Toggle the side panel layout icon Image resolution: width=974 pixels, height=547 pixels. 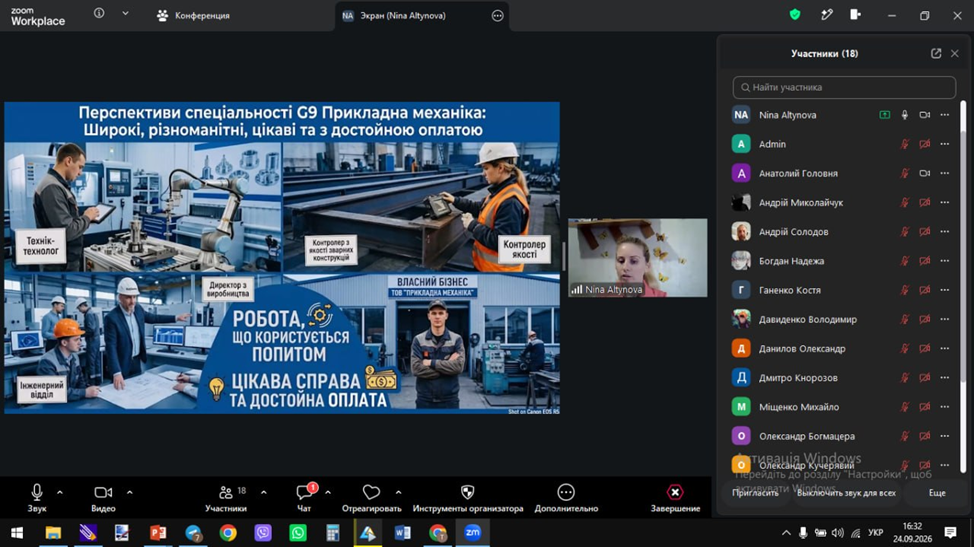(x=855, y=14)
